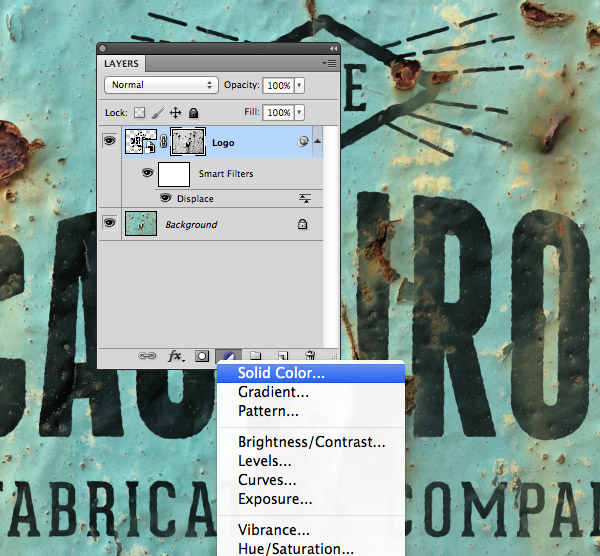Click the lock all padlock icon
The height and width of the screenshot is (556, 600).
click(x=194, y=113)
